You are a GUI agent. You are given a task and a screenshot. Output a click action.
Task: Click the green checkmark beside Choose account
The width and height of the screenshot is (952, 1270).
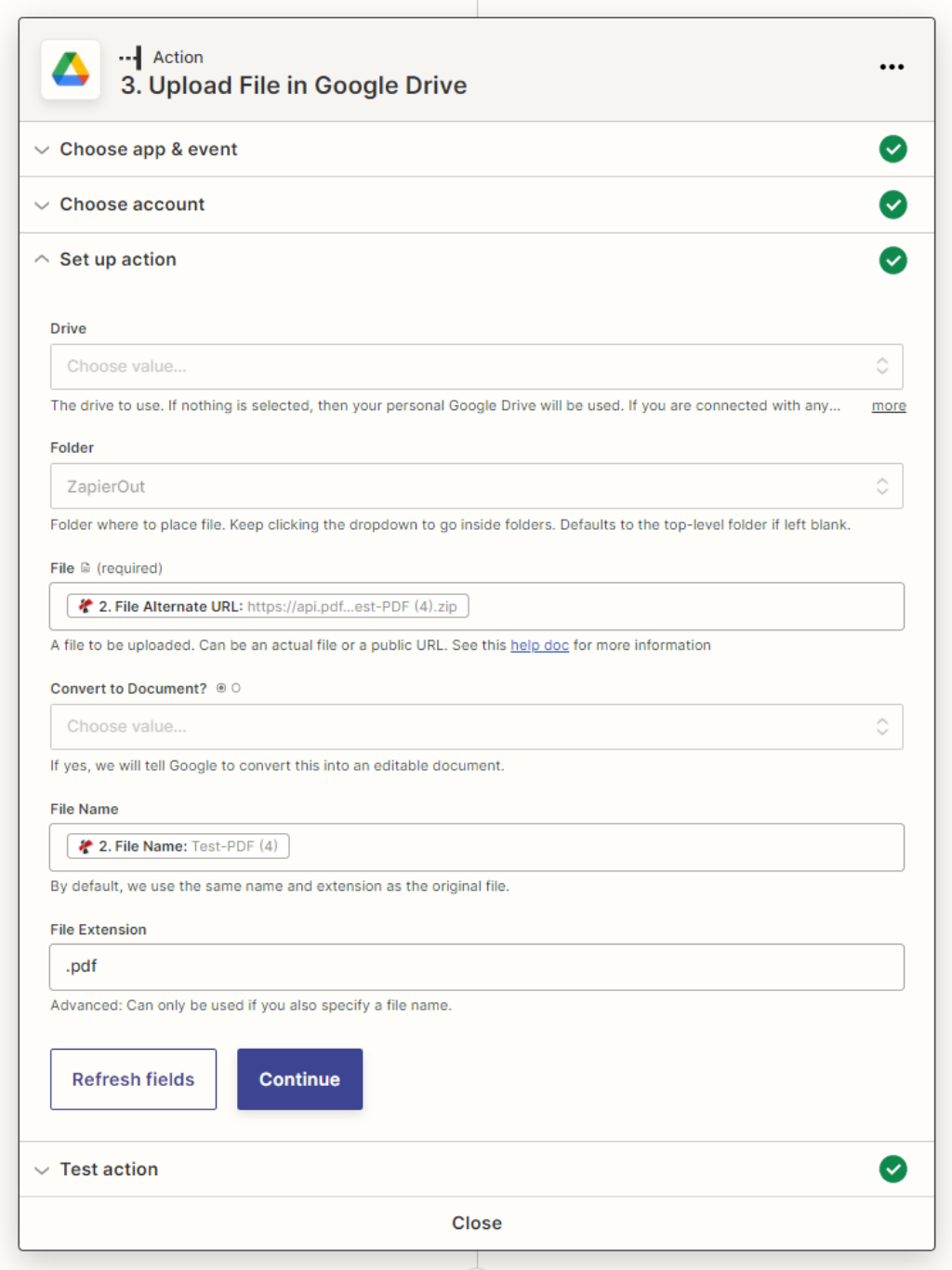click(892, 205)
